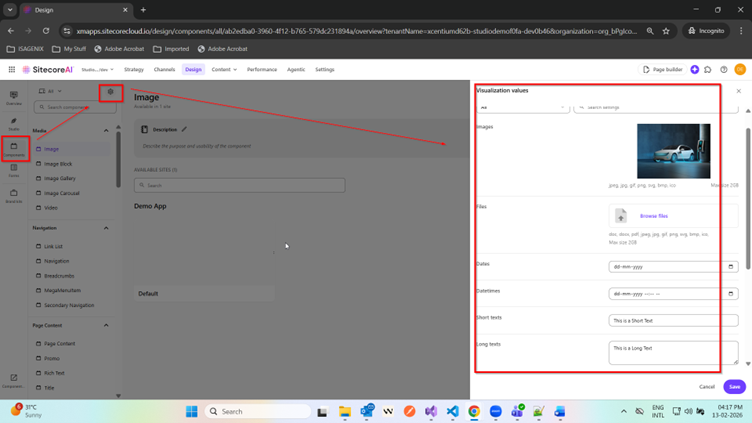Open the help question mark icon

(x=724, y=70)
